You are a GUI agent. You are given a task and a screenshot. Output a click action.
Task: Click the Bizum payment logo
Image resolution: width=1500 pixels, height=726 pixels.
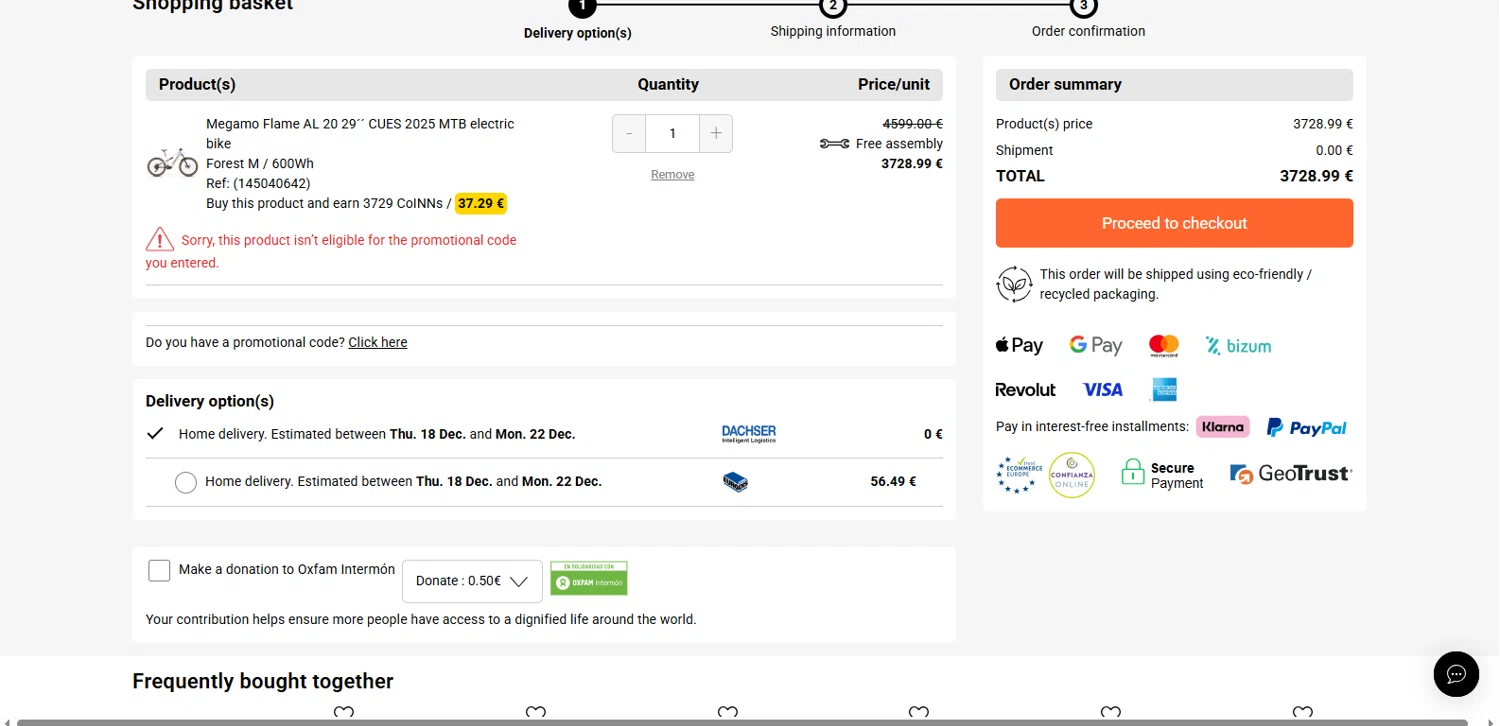pyautogui.click(x=1238, y=346)
